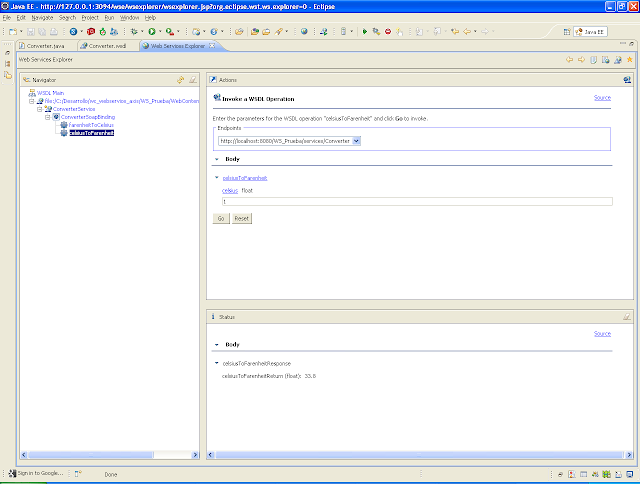Open the Run toolbar dropdown arrow
This screenshot has height=484, width=640.
click(160, 31)
